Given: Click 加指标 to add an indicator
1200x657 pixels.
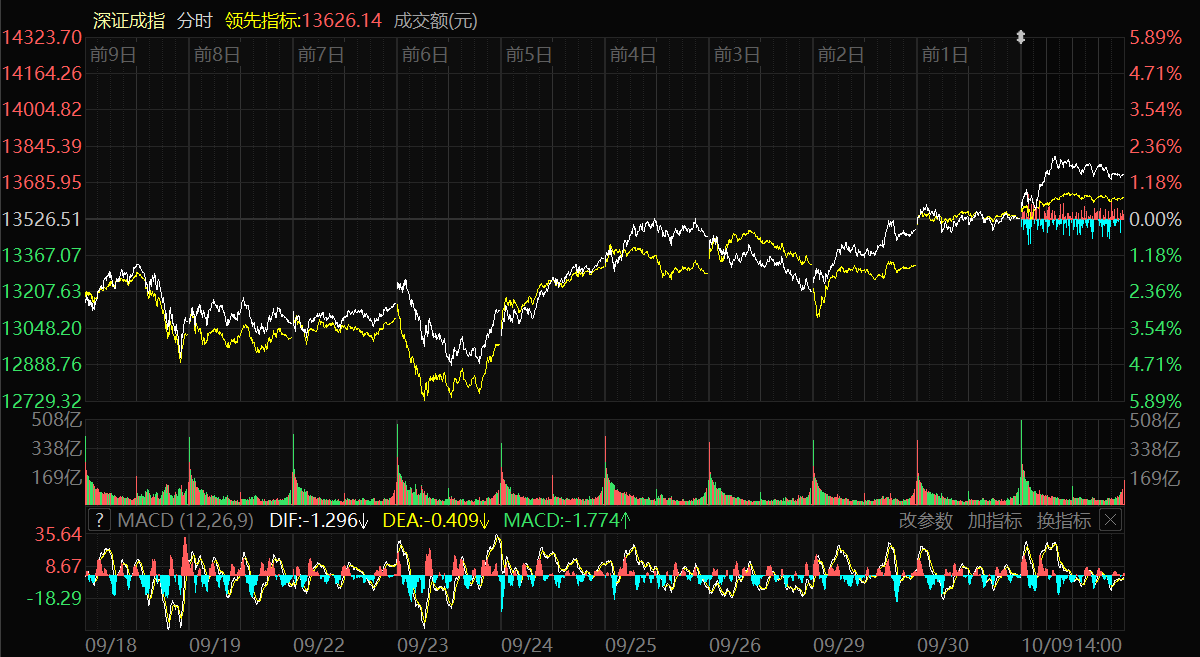Looking at the screenshot, I should click(x=994, y=520).
